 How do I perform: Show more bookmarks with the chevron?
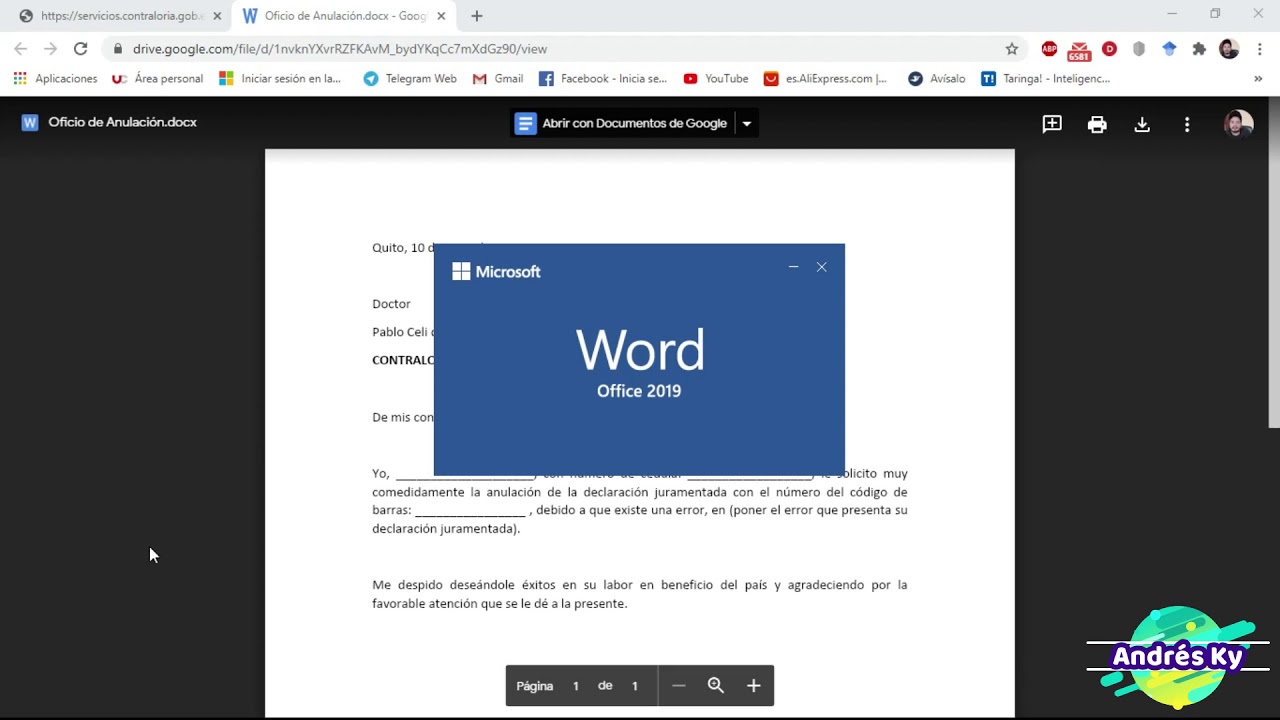point(1258,78)
